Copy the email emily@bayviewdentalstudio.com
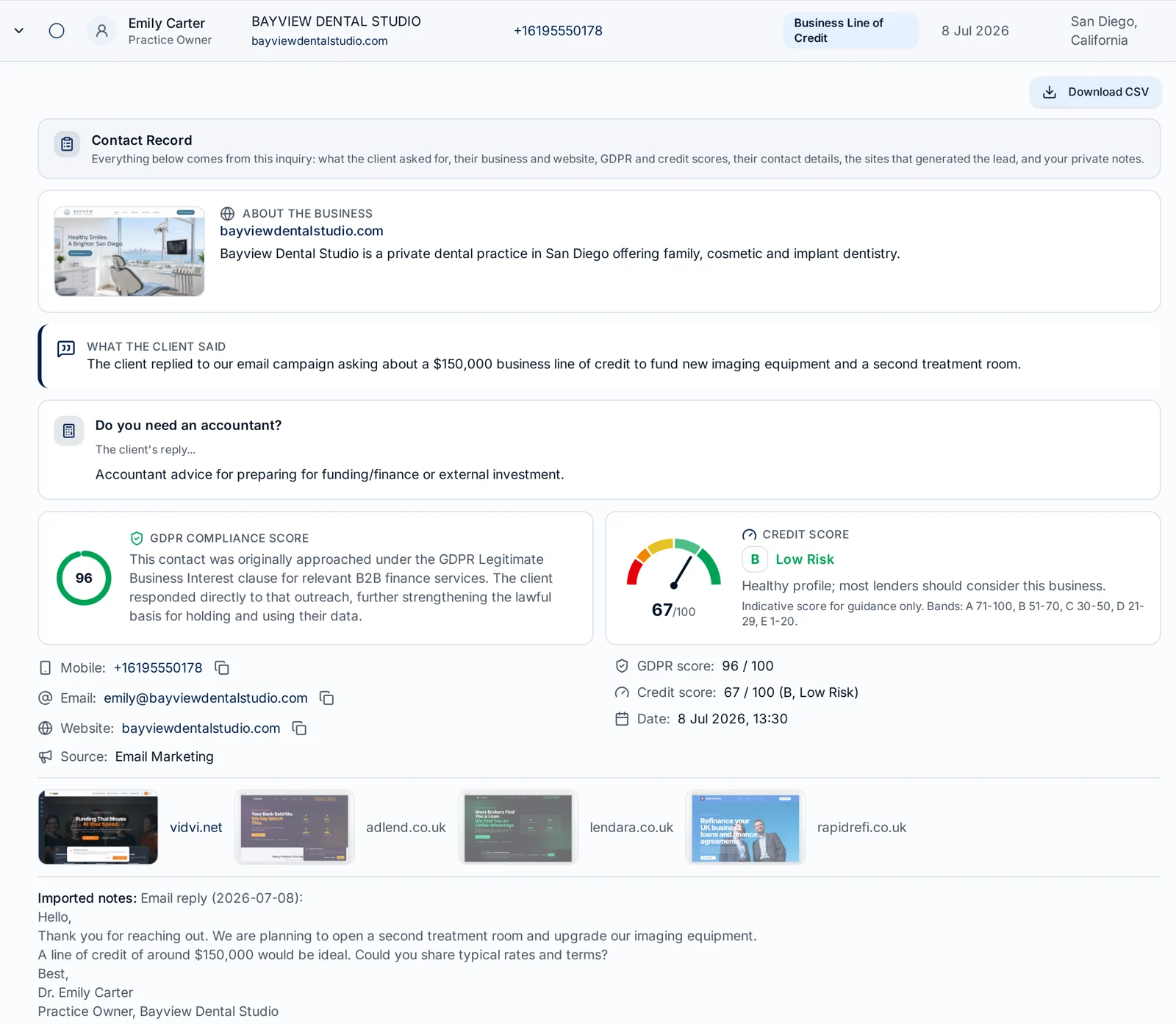Screen dimensions: 1176x1024 [x=327, y=698]
